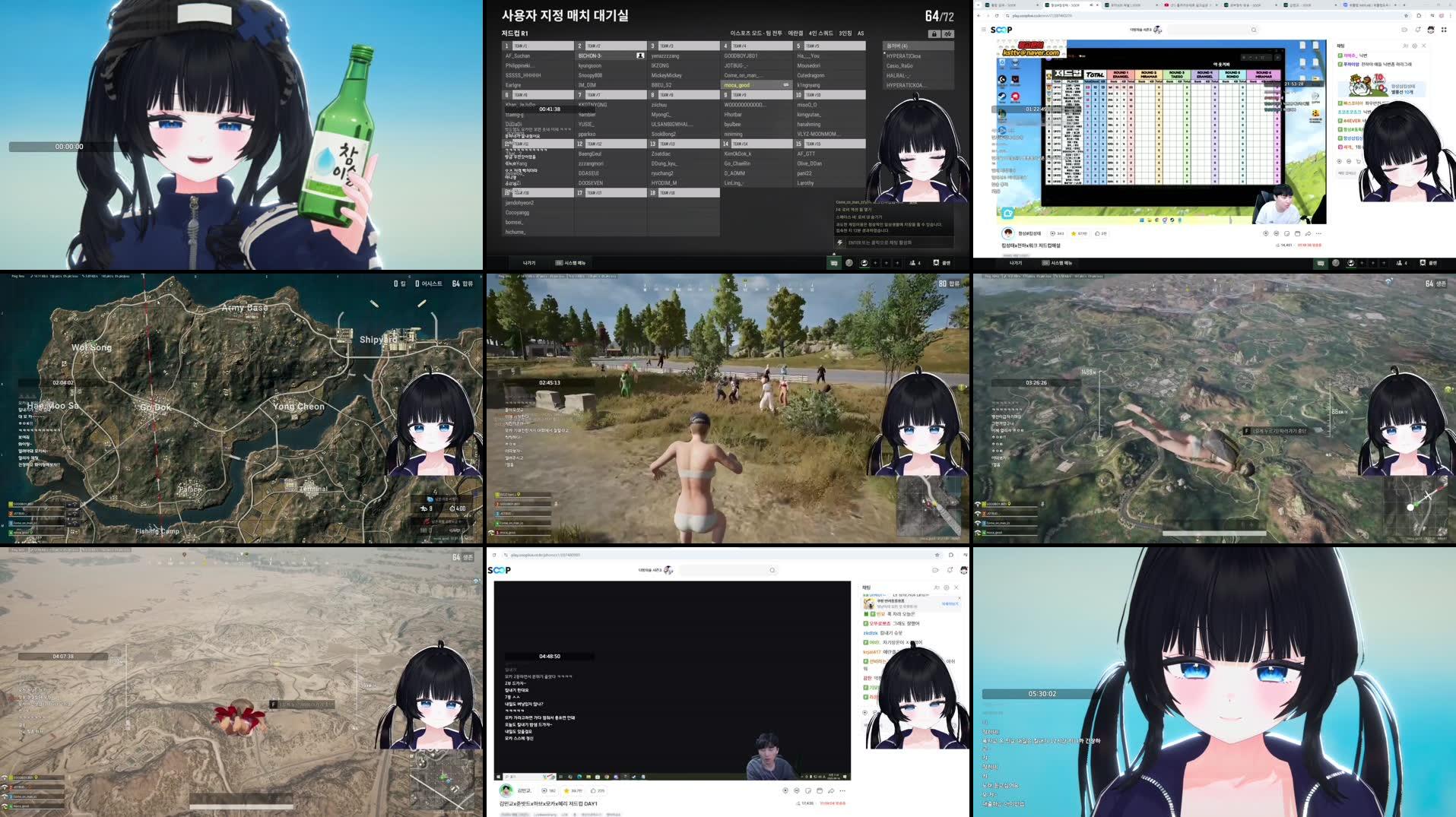The width and height of the screenshot is (1456, 817).
Task: Click 나가기 in scoreboard stream frame bar
Action: click(x=1016, y=263)
